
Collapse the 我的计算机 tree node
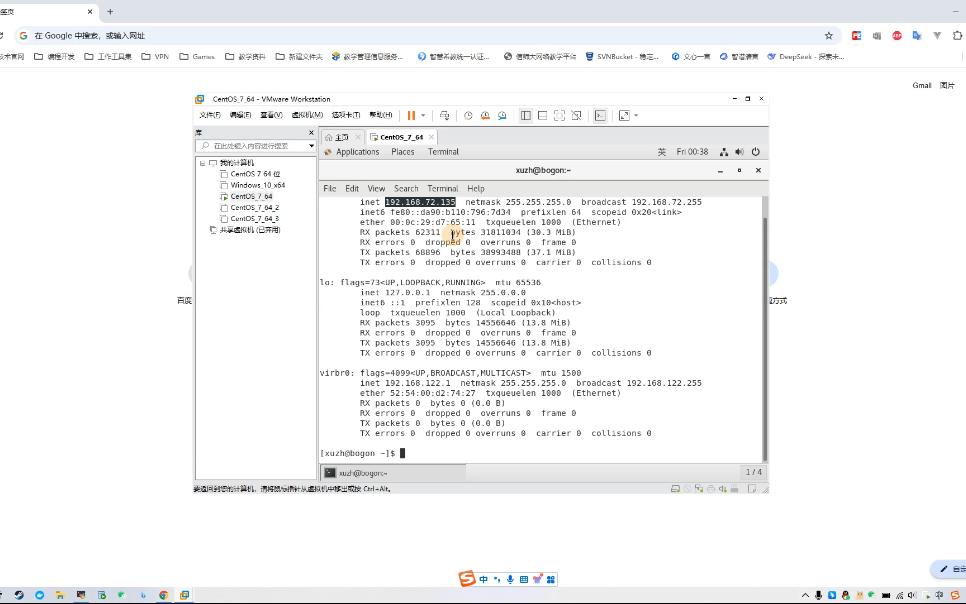click(202, 162)
